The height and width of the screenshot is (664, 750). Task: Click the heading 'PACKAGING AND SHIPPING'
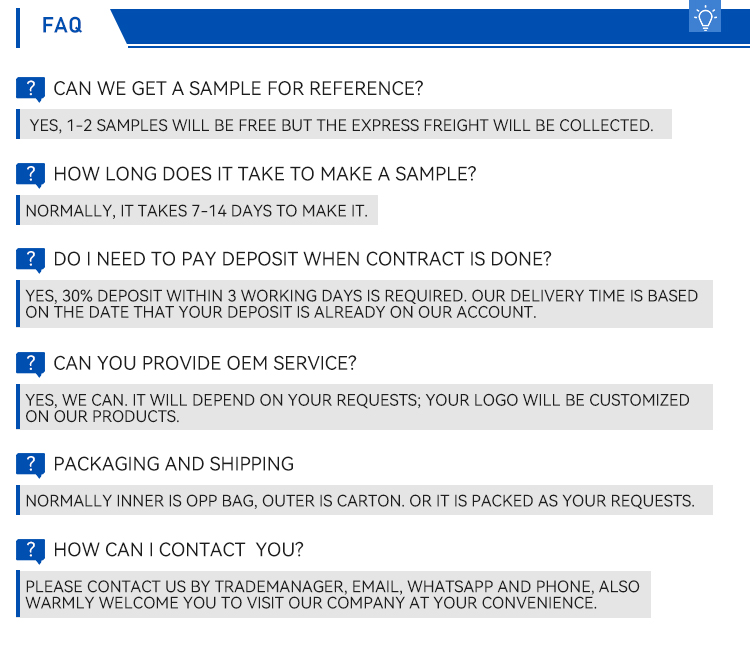[x=174, y=464]
